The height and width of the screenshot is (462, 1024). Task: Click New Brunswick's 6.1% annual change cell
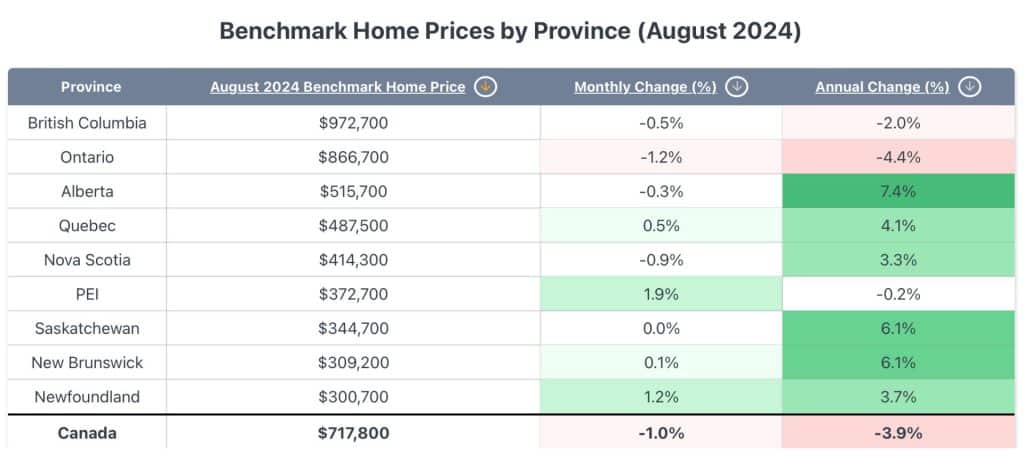[897, 362]
